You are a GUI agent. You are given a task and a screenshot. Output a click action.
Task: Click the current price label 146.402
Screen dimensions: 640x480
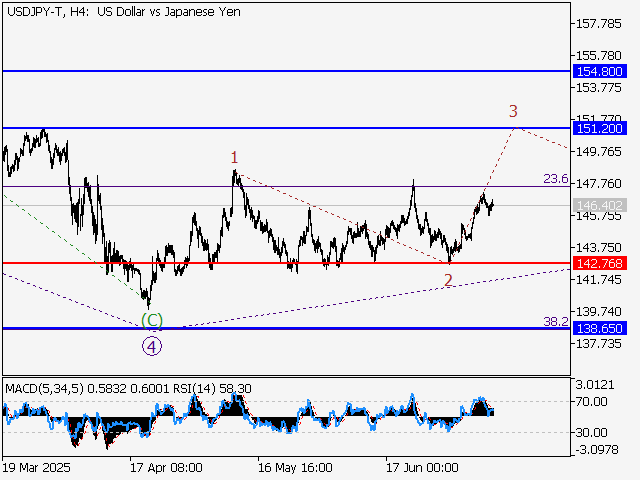coord(600,206)
